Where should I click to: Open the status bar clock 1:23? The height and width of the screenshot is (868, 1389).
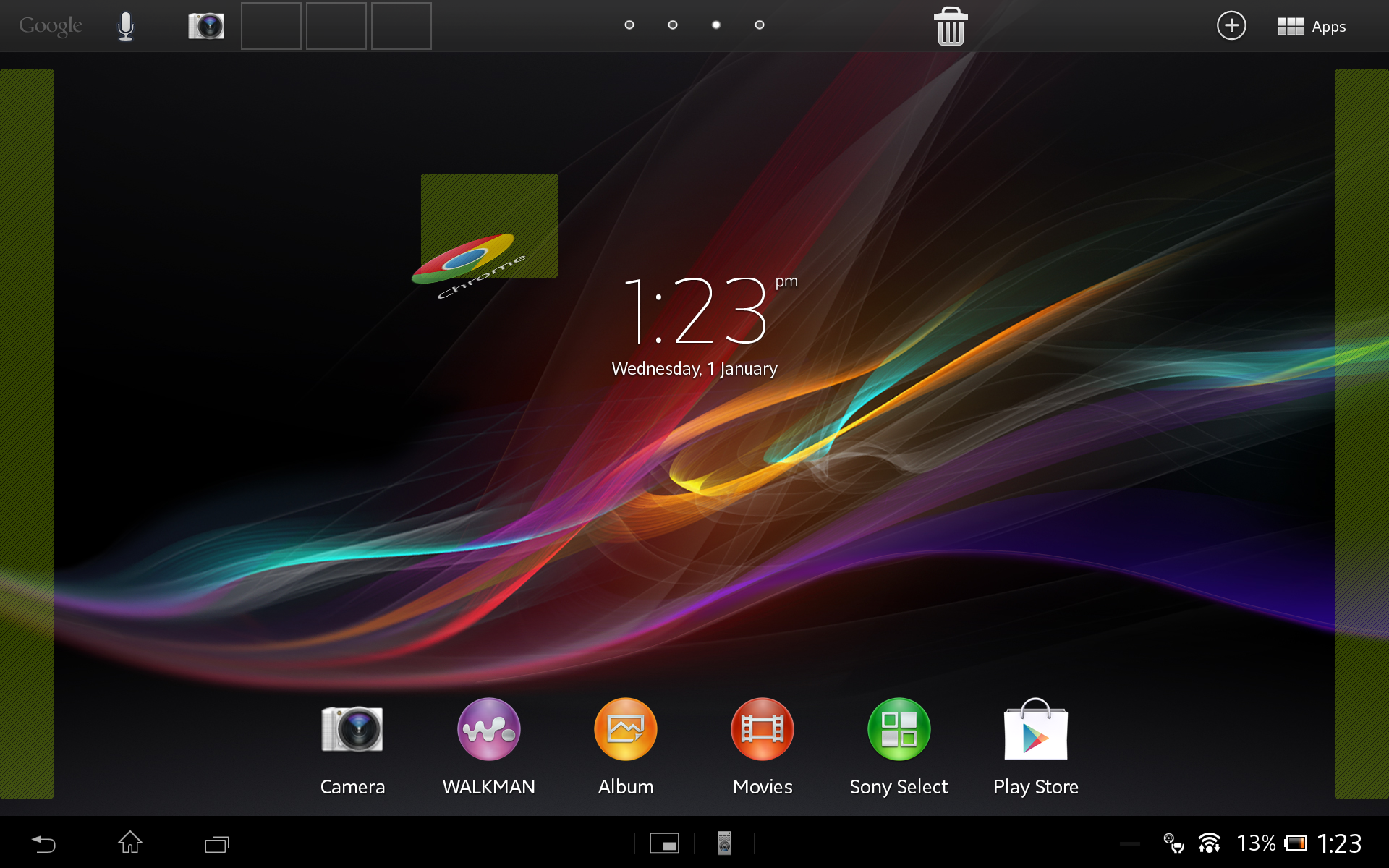(x=1339, y=843)
